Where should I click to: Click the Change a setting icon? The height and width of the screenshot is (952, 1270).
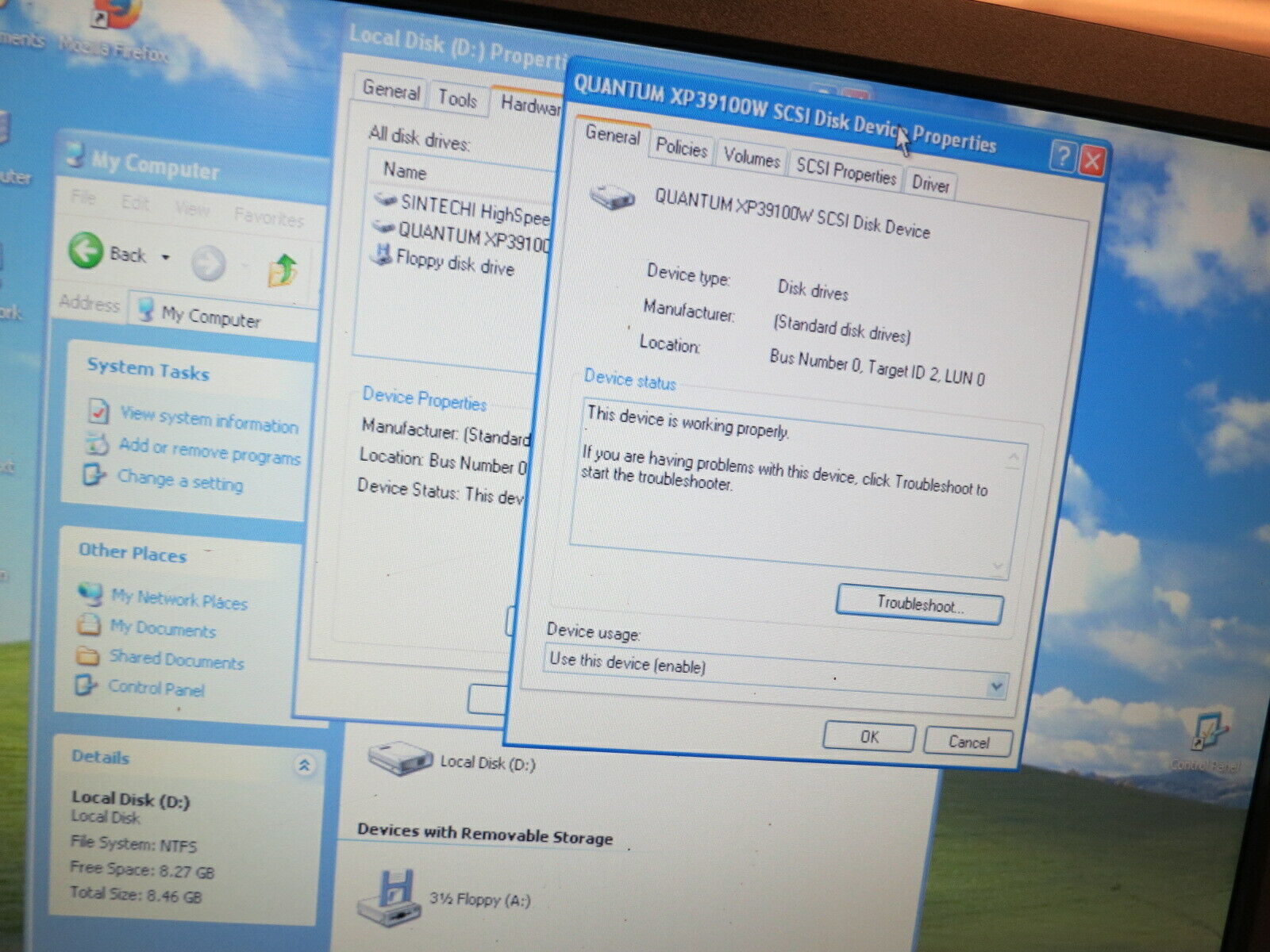point(94,475)
